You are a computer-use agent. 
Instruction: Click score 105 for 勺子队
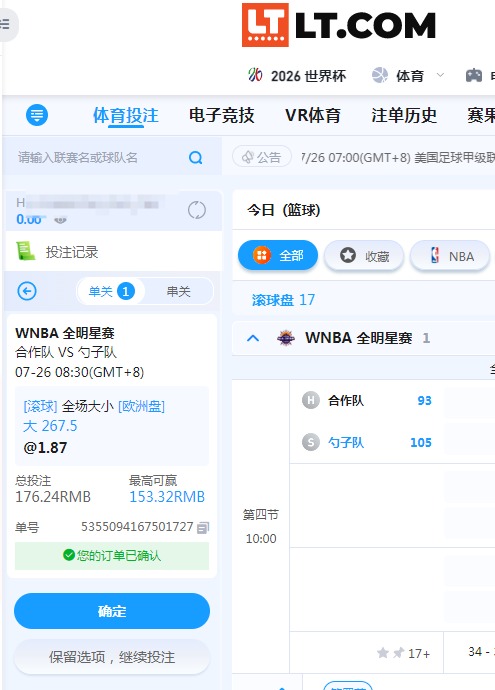(421, 442)
